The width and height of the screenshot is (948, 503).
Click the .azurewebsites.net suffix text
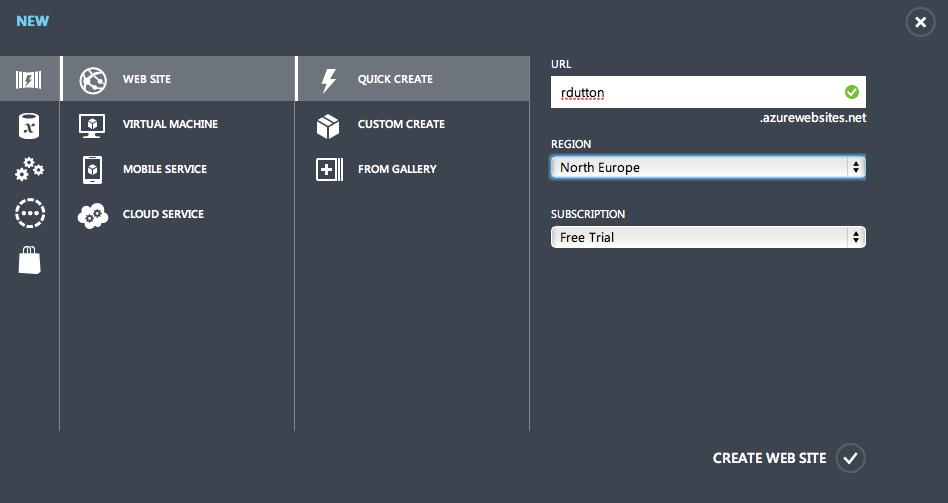coord(813,118)
